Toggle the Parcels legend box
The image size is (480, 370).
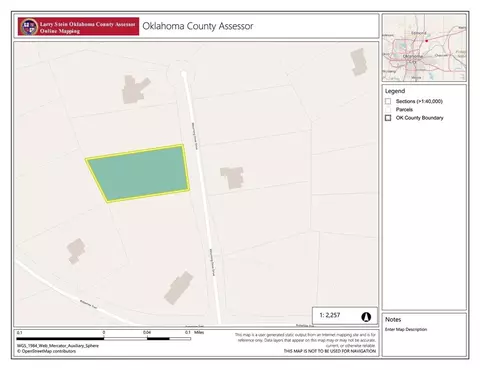[x=388, y=109]
